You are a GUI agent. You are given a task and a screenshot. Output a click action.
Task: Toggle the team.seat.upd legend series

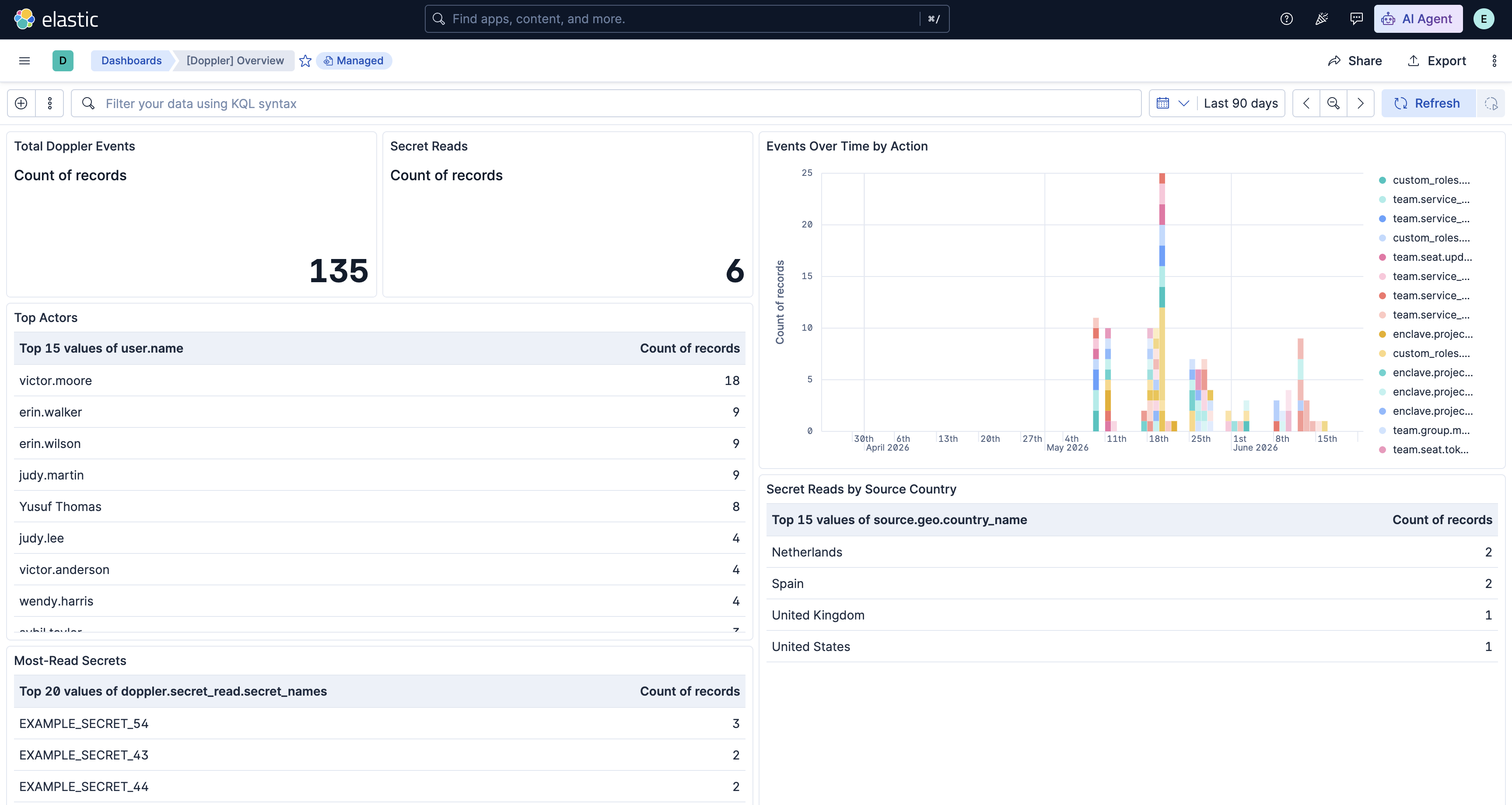click(1432, 257)
